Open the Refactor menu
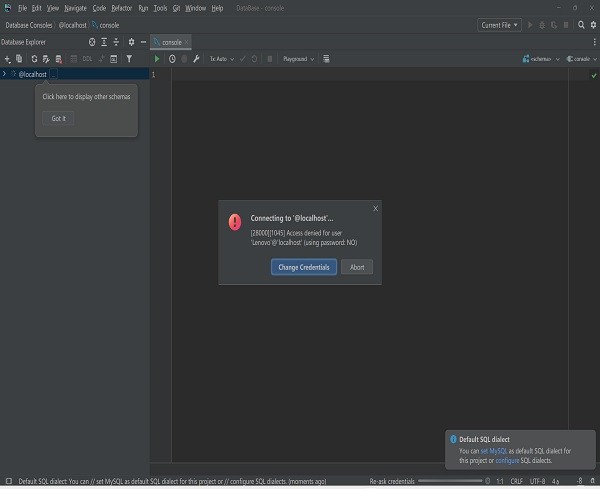The width and height of the screenshot is (600, 489). click(121, 8)
